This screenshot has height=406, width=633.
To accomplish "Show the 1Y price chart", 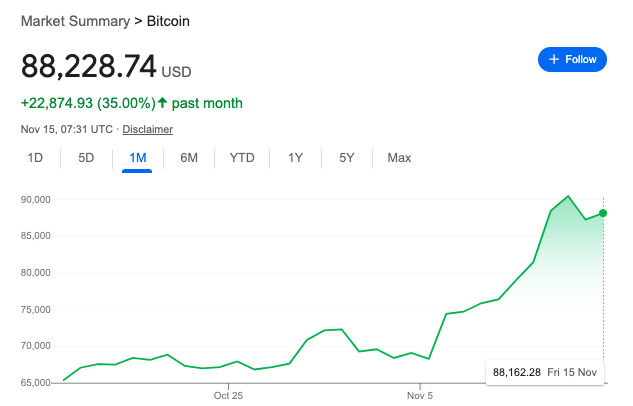I will tap(295, 158).
